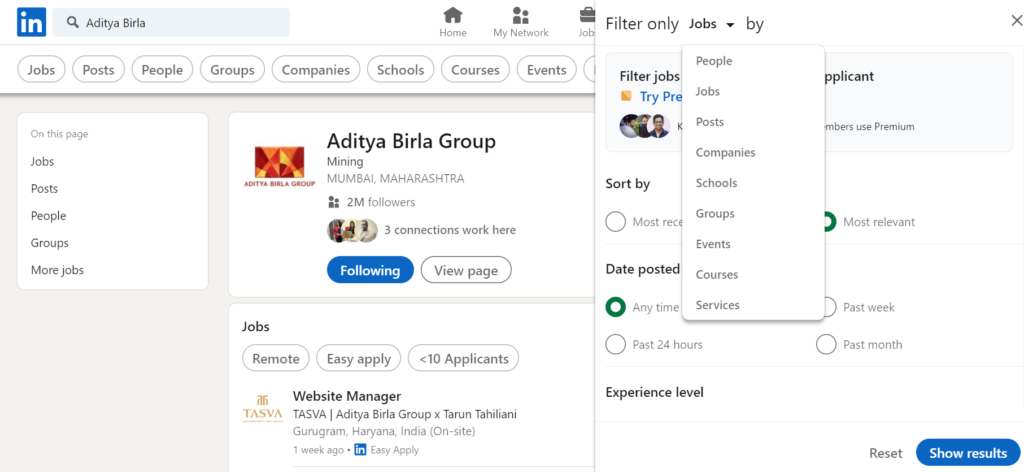The height and width of the screenshot is (472, 1024).
Task: Click the Companies filter pill
Action: tap(316, 69)
